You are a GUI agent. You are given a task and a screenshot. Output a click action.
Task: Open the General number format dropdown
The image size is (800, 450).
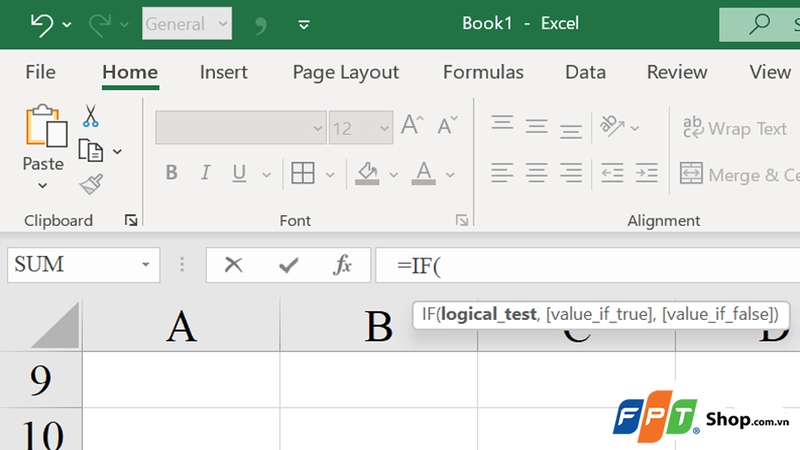point(187,23)
